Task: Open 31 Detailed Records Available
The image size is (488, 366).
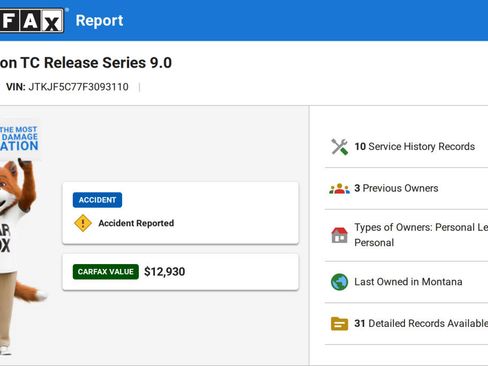Action: point(421,324)
